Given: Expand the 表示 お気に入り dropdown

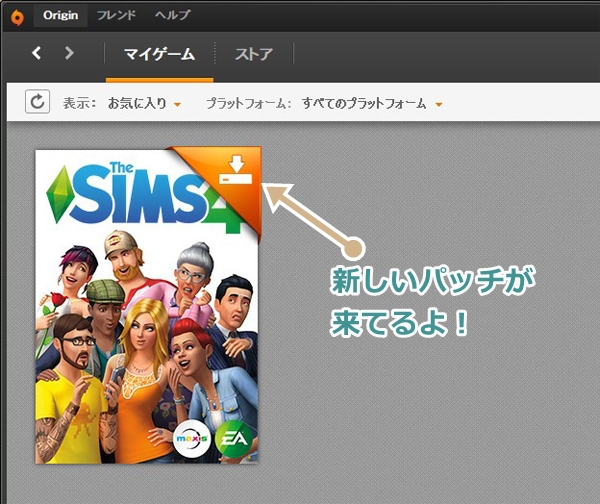Looking at the screenshot, I should (144, 103).
